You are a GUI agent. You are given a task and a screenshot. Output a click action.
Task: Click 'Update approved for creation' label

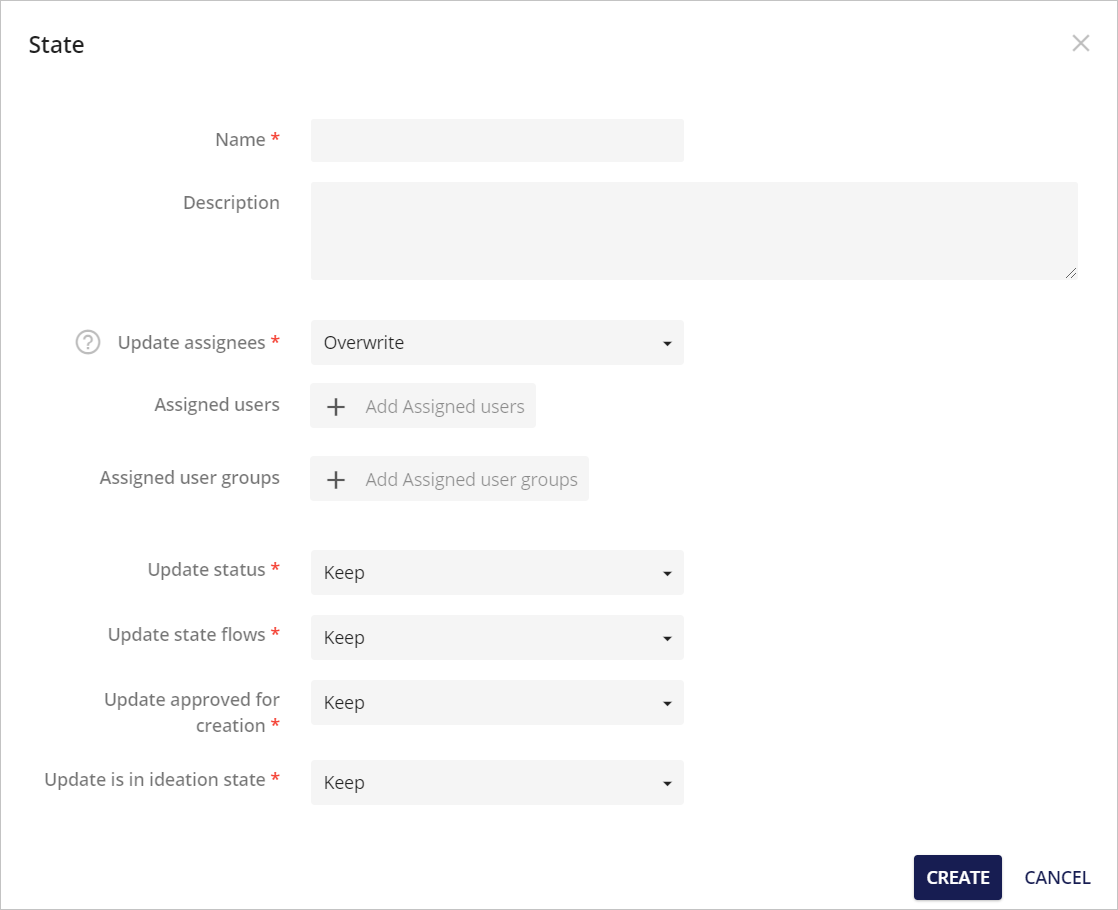192,712
